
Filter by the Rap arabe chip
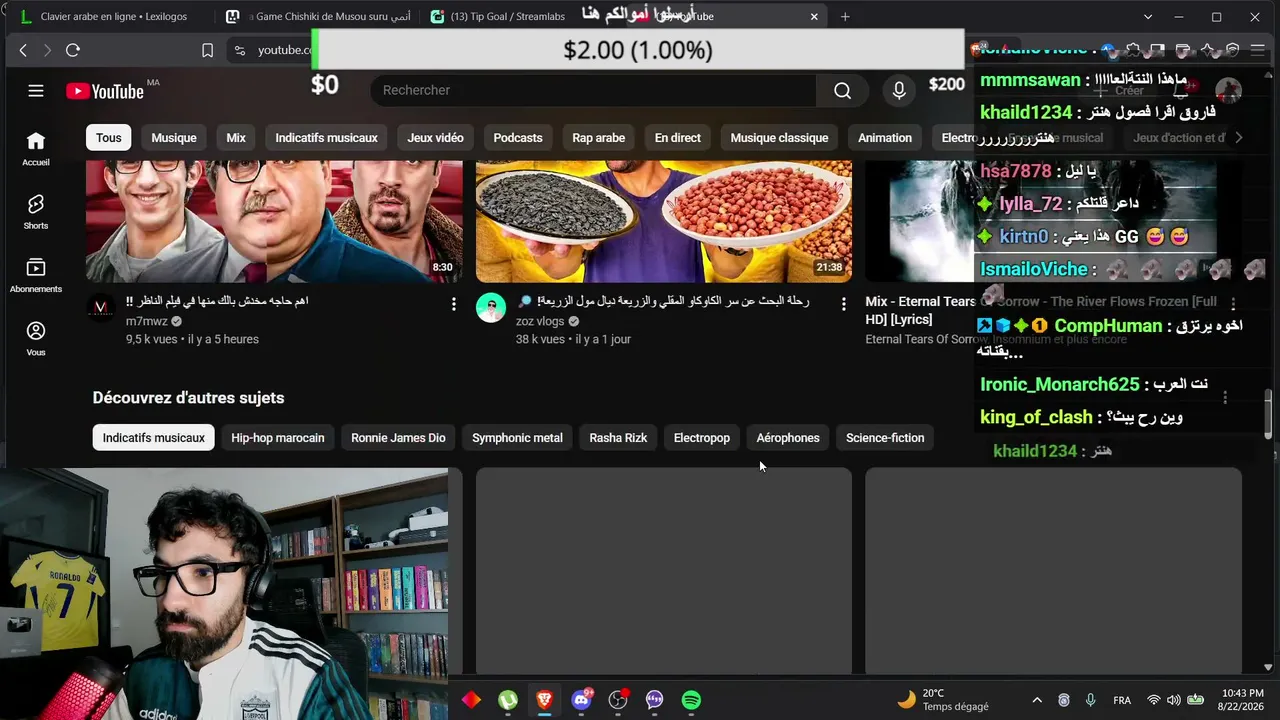click(x=598, y=138)
